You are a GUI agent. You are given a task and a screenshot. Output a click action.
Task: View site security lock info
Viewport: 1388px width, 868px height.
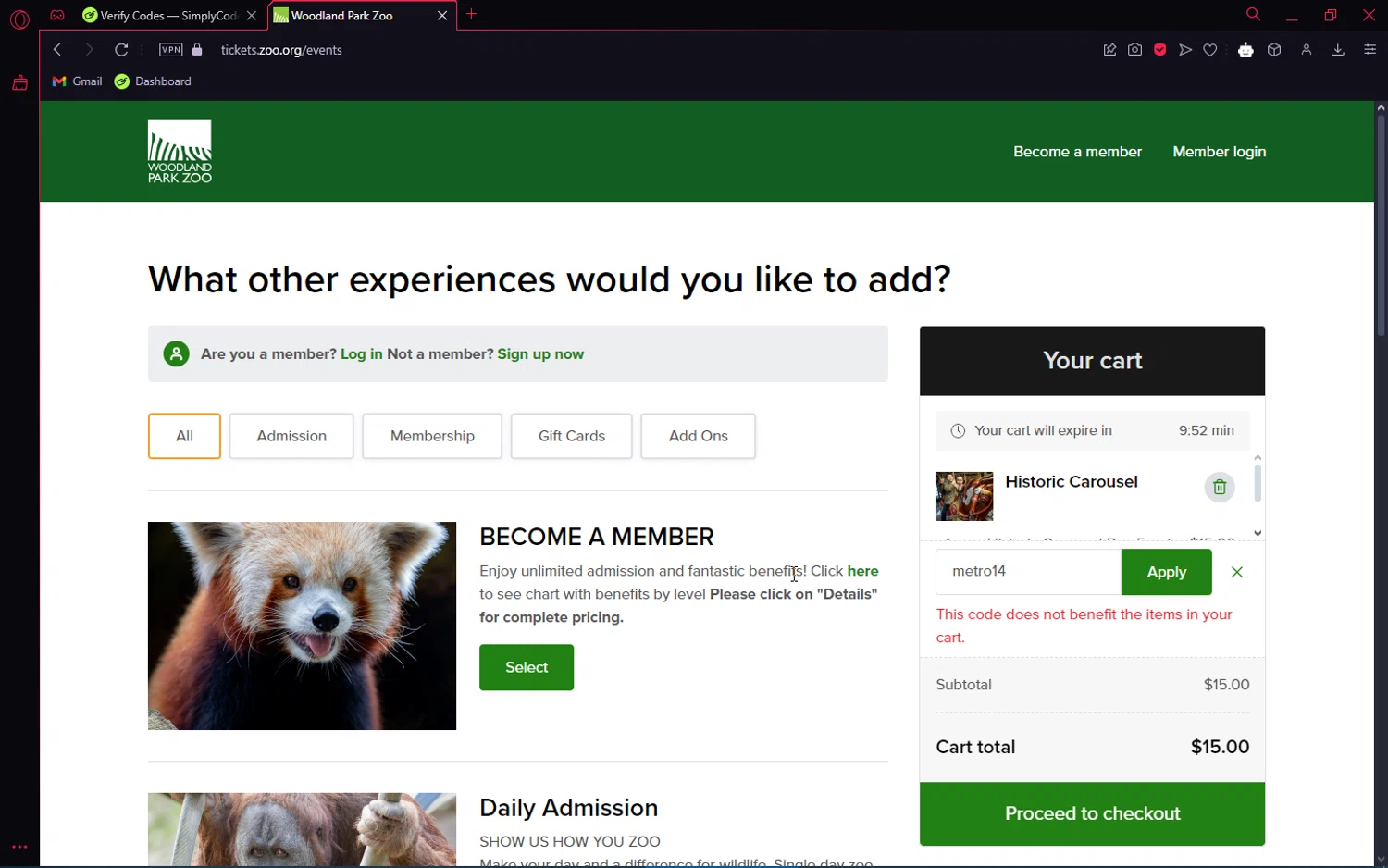coord(197,49)
